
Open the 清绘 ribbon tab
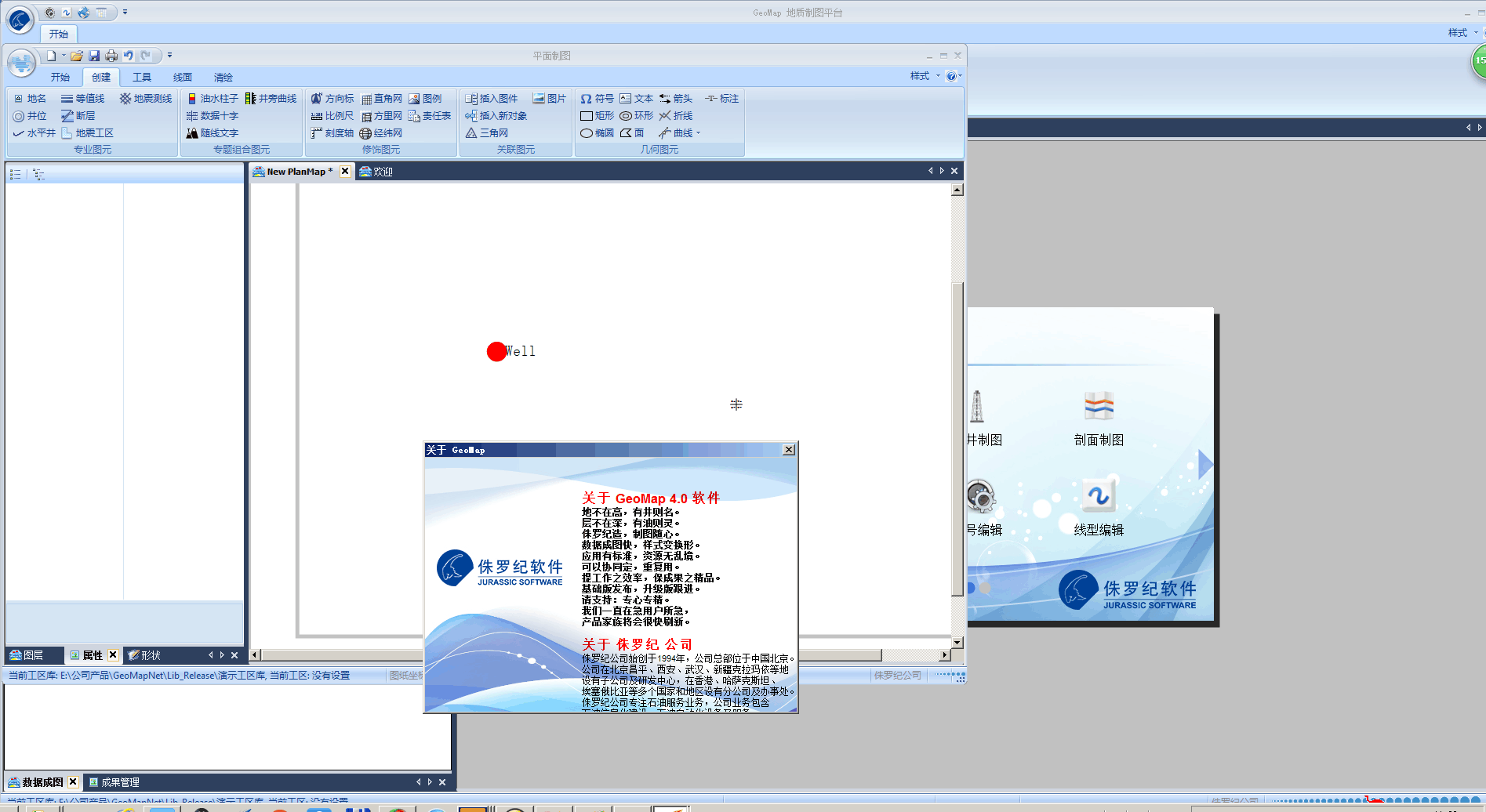(223, 77)
